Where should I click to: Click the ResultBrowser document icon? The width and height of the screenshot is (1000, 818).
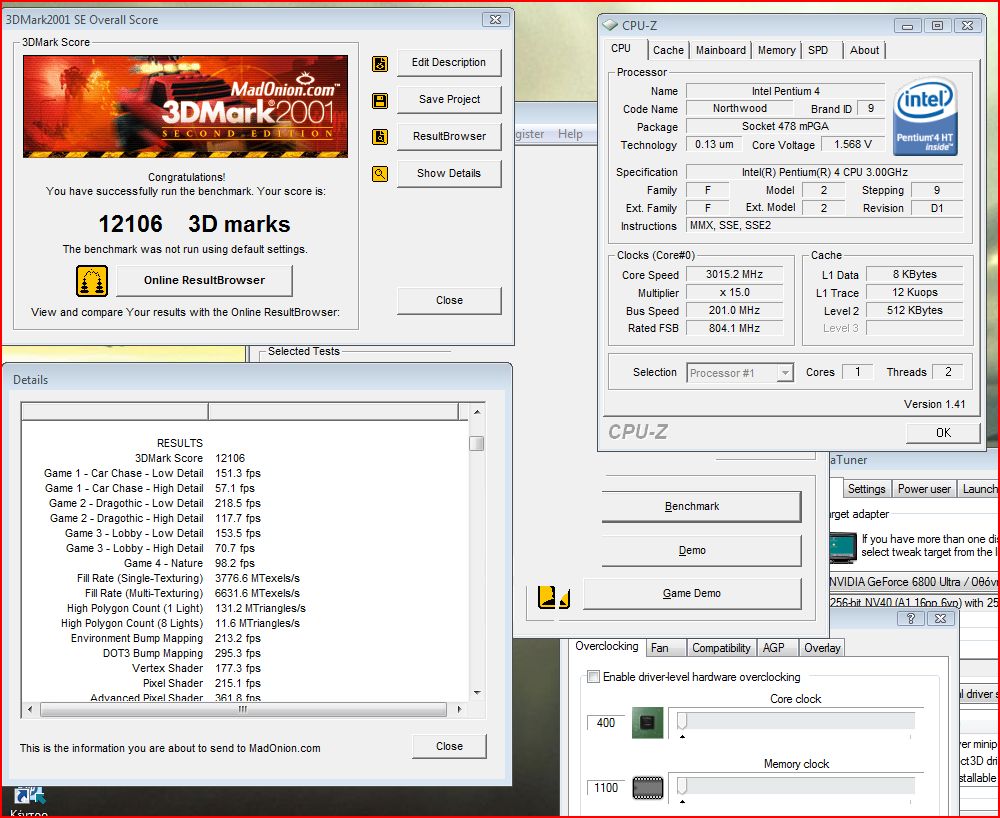[x=379, y=136]
